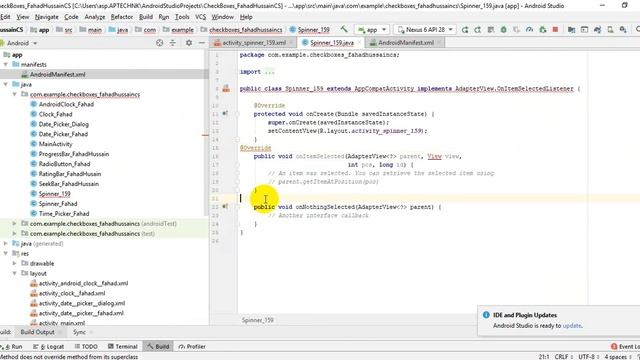Click Attach debugger to Android process icon
This screenshot has width=640, height=360.
pos(542,30)
